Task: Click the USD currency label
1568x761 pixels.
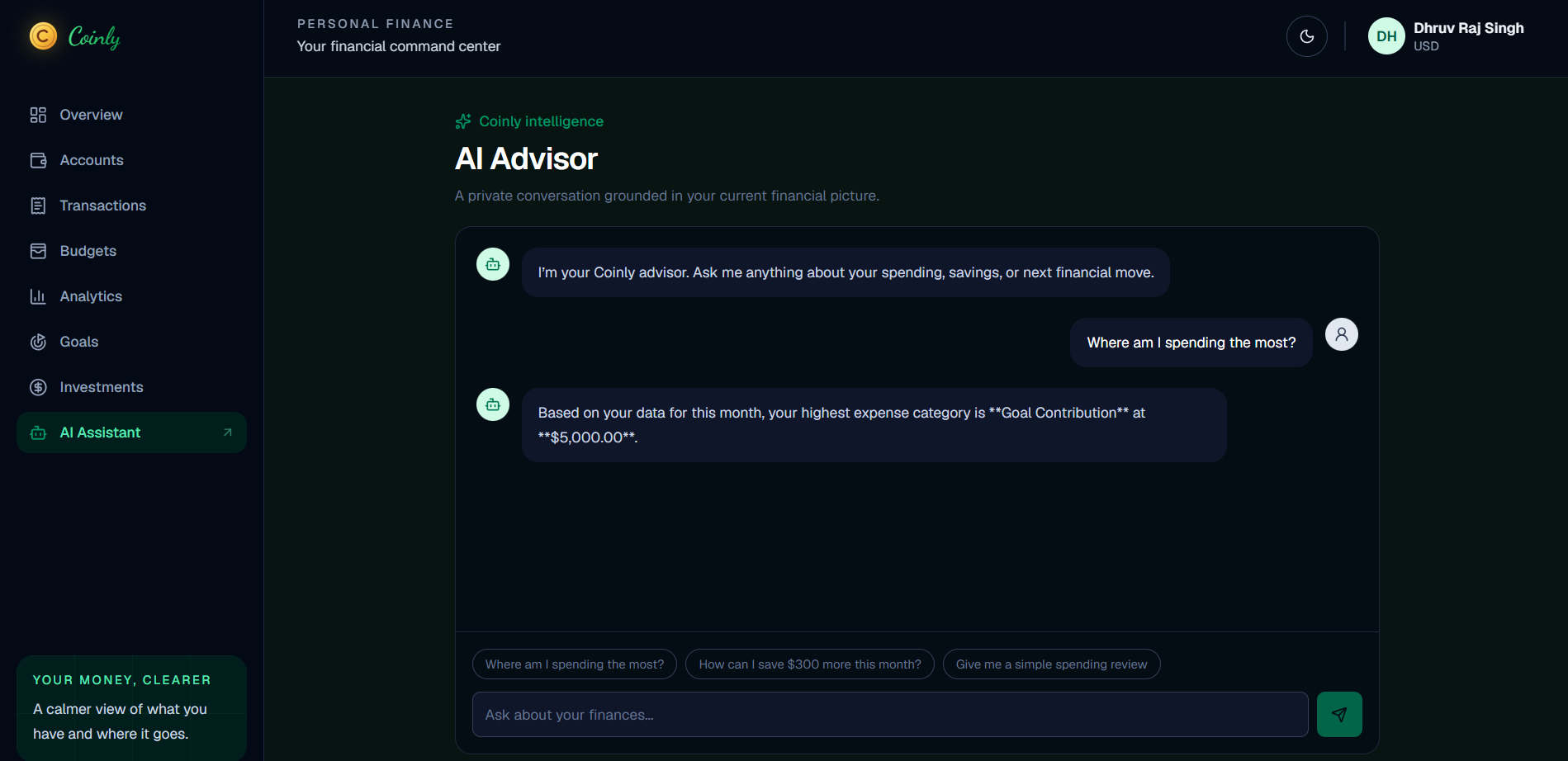Action: coord(1426,46)
